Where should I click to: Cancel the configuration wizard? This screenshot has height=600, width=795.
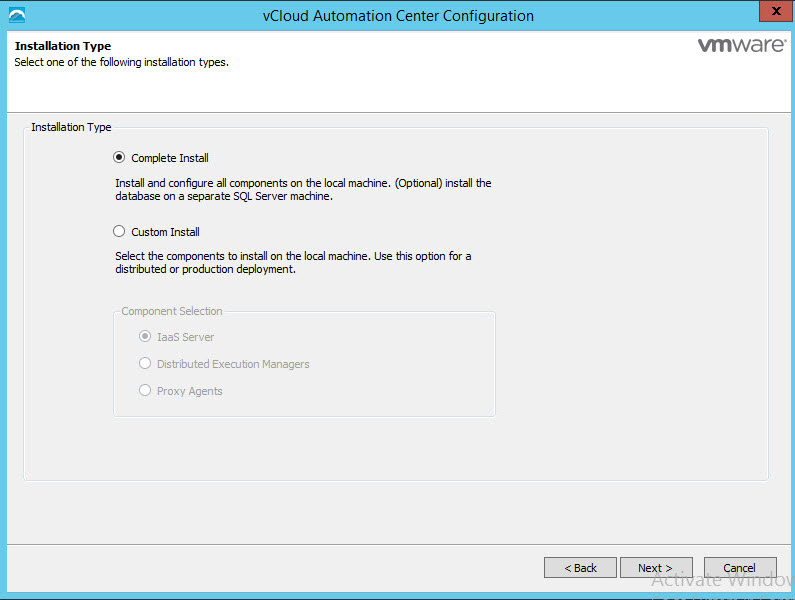point(740,568)
